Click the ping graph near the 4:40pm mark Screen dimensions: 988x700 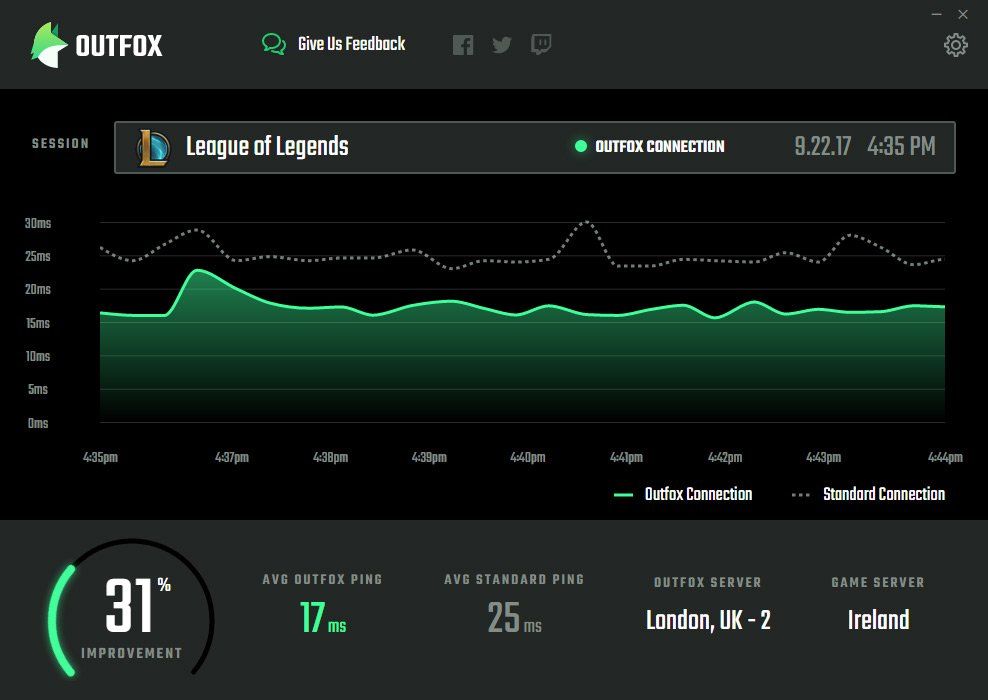click(528, 310)
